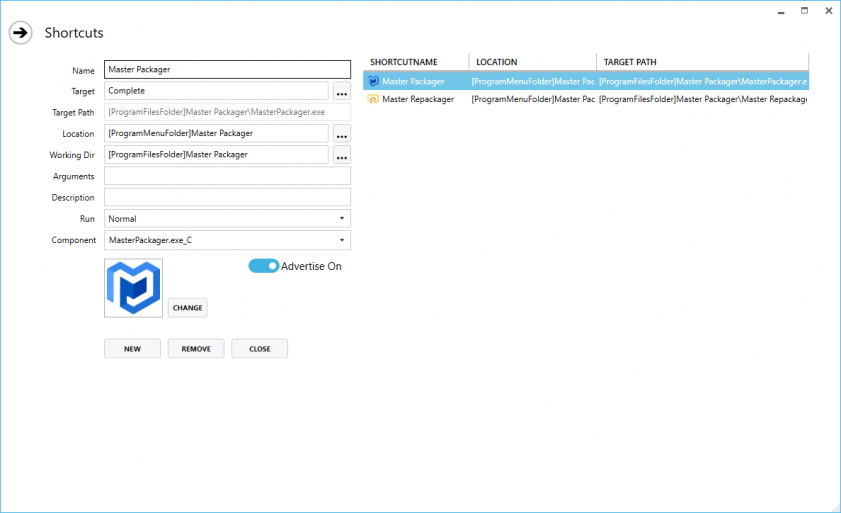Image resolution: width=841 pixels, height=513 pixels.
Task: Click the Master Packager shortcut icon preview
Action: pos(134,288)
